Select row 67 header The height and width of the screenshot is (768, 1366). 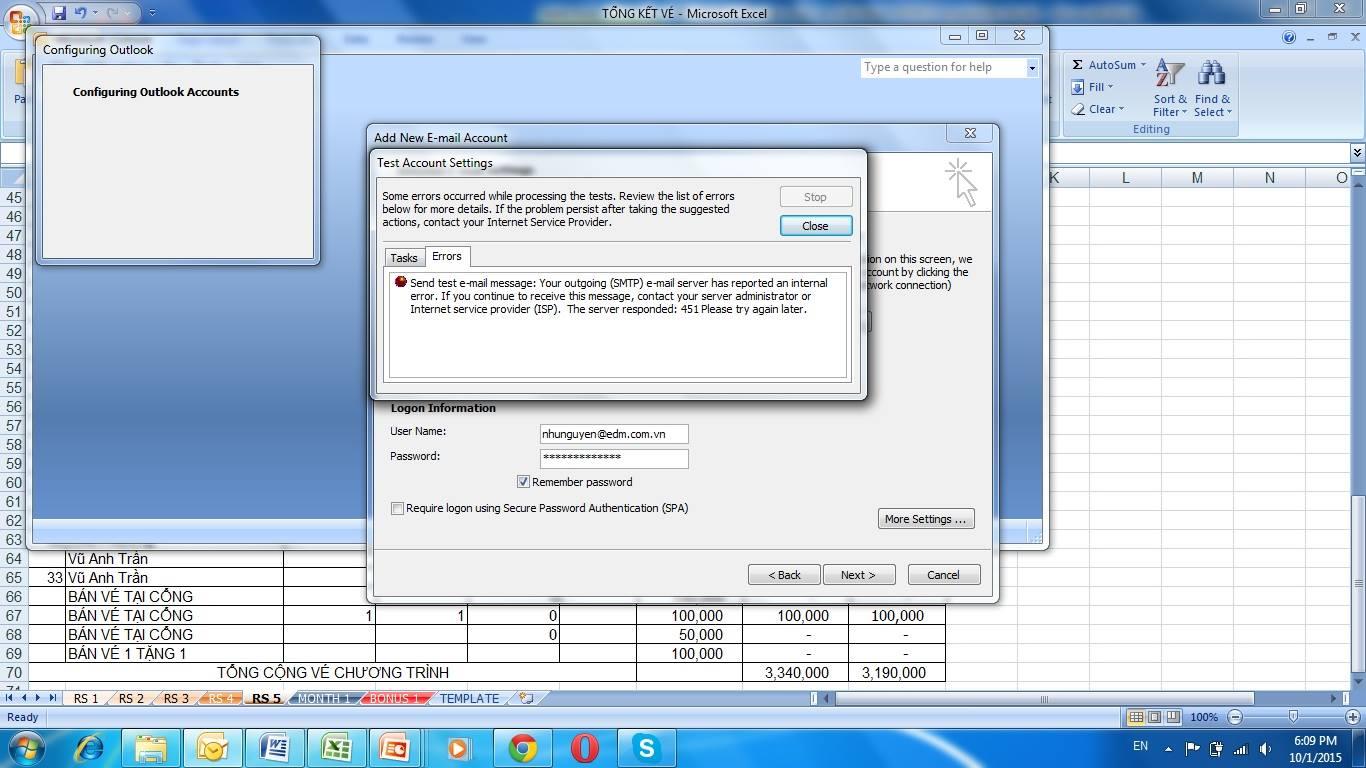[x=14, y=616]
